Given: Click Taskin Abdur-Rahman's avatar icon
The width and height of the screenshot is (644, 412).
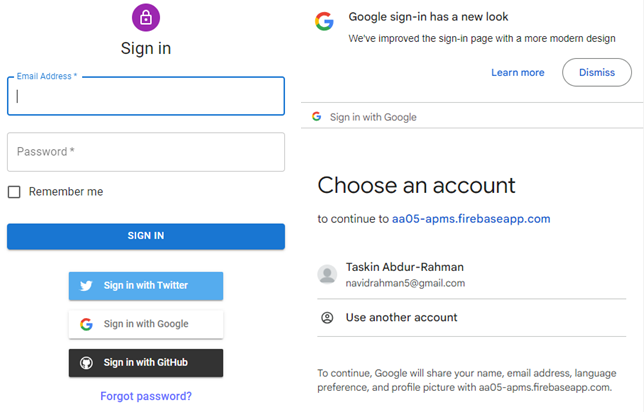Looking at the screenshot, I should click(x=327, y=274).
